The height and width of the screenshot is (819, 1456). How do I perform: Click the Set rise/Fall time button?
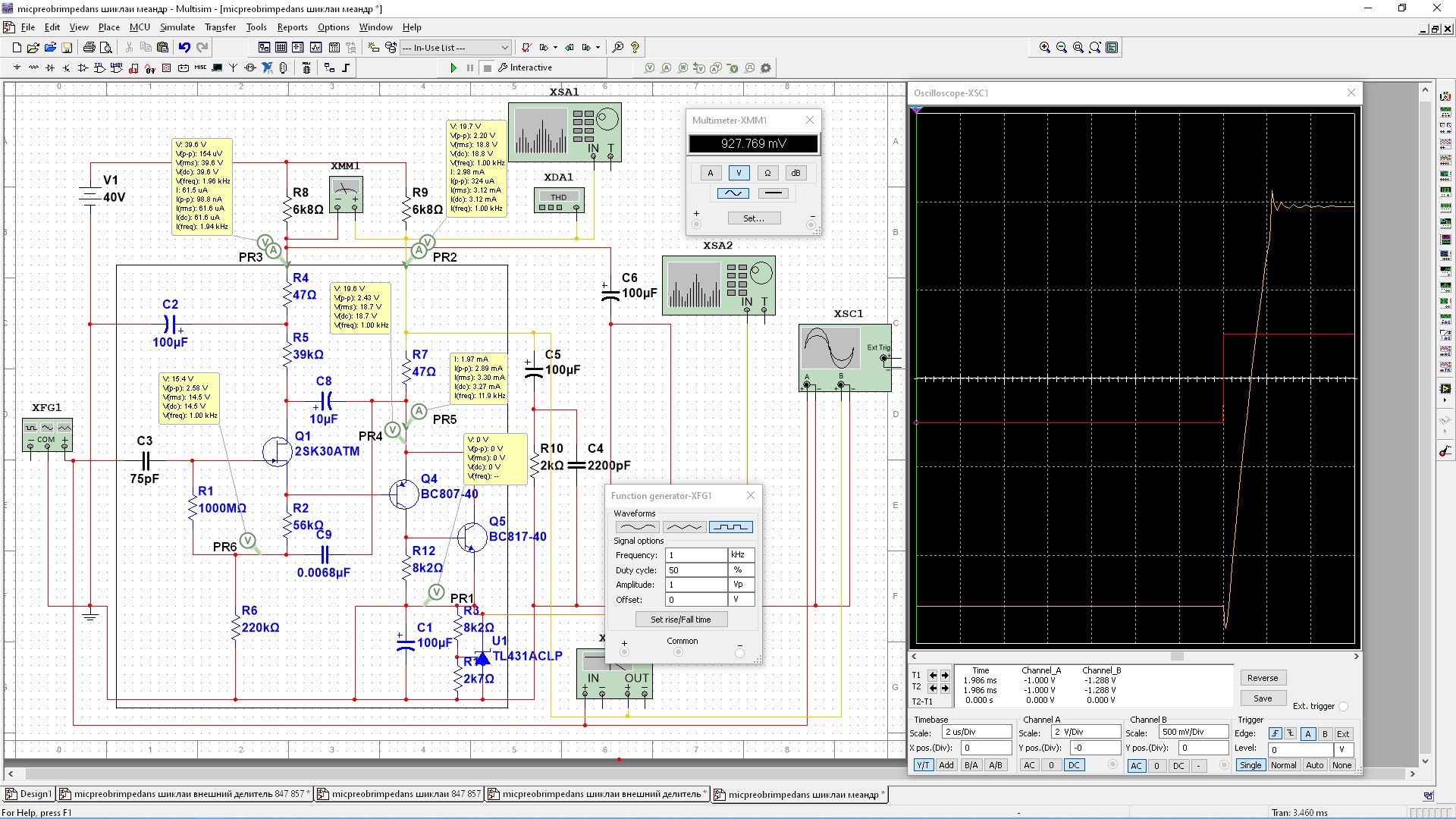point(680,620)
